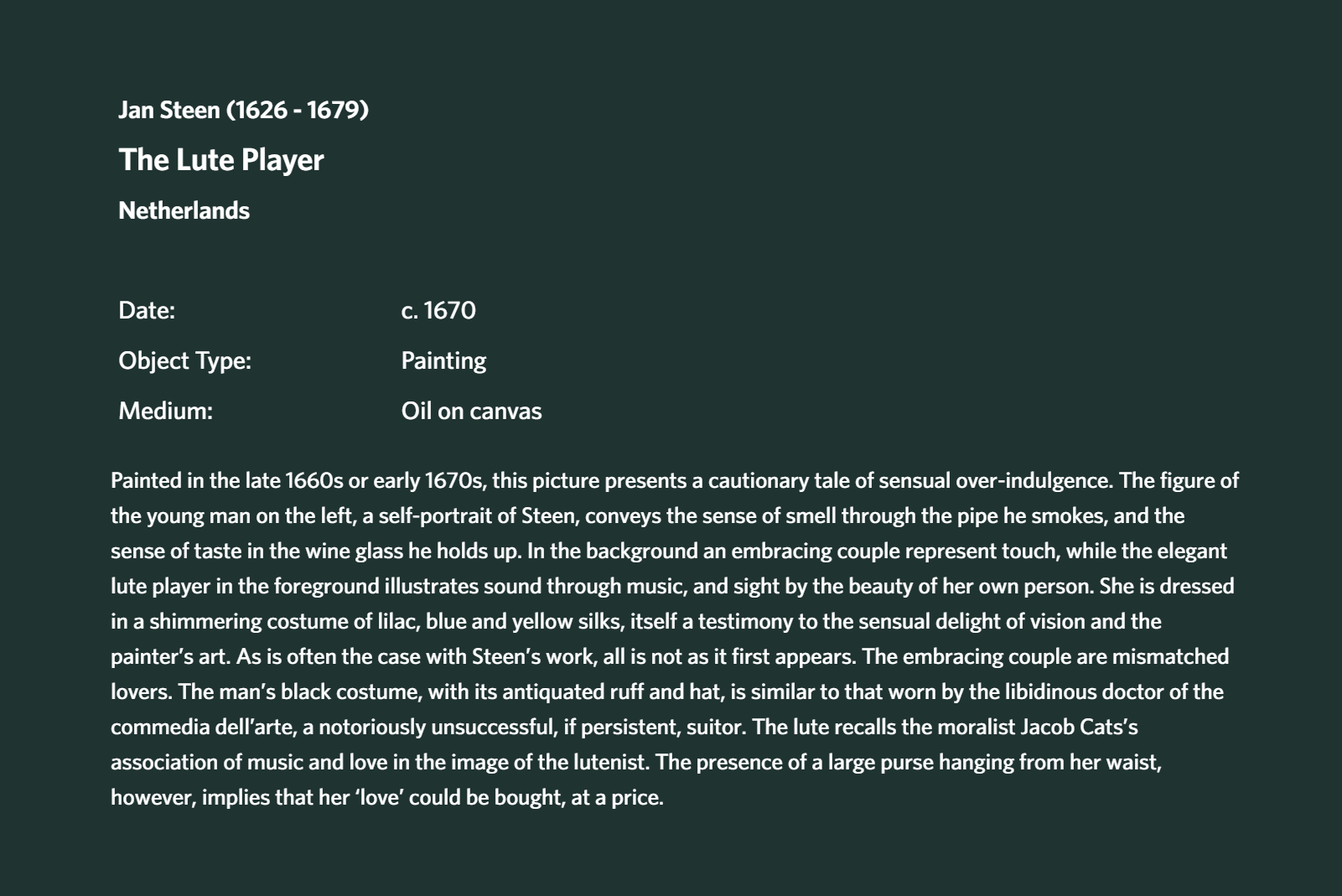Click the final line ending 'at a price.'
This screenshot has width=1342, height=896.
pyautogui.click(x=386, y=797)
